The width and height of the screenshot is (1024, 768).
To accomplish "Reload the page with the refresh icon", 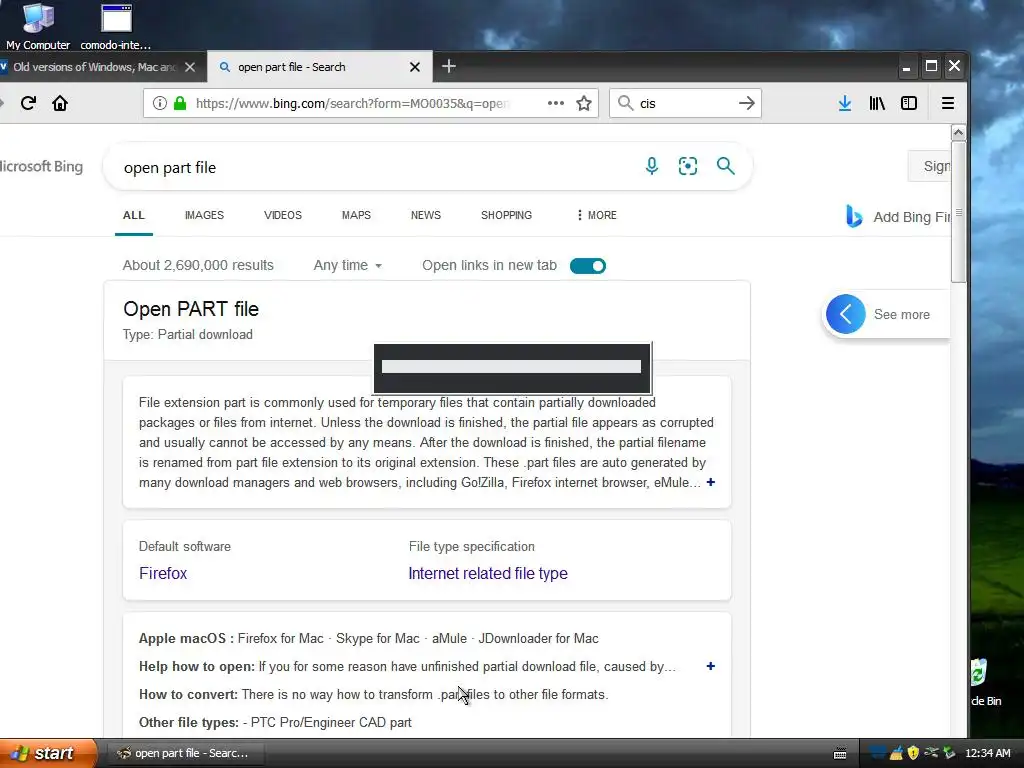I will coord(28,103).
